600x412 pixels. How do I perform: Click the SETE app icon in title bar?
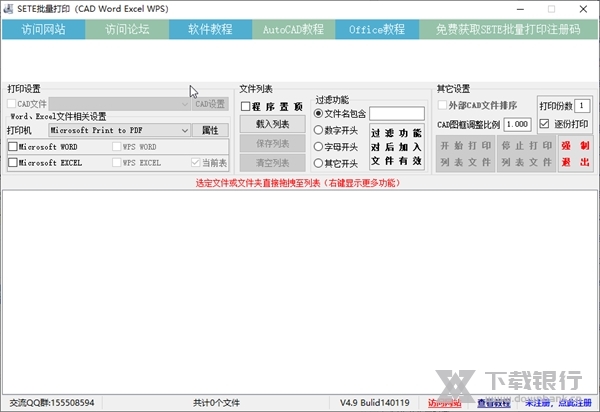click(8, 9)
